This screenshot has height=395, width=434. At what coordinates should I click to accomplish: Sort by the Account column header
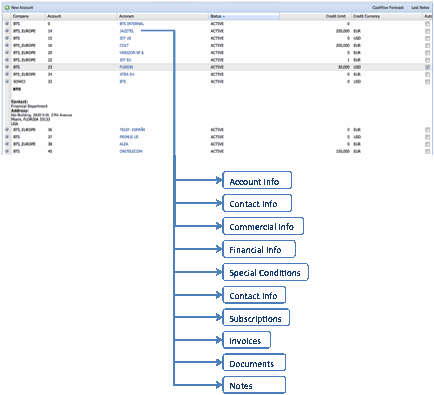click(82, 16)
